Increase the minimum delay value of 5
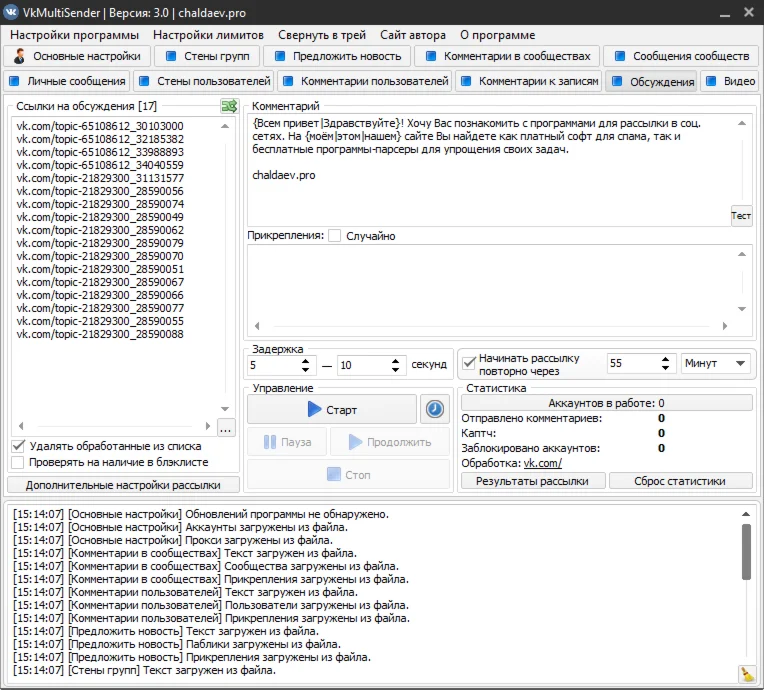Image resolution: width=764 pixels, height=690 pixels. [x=307, y=360]
